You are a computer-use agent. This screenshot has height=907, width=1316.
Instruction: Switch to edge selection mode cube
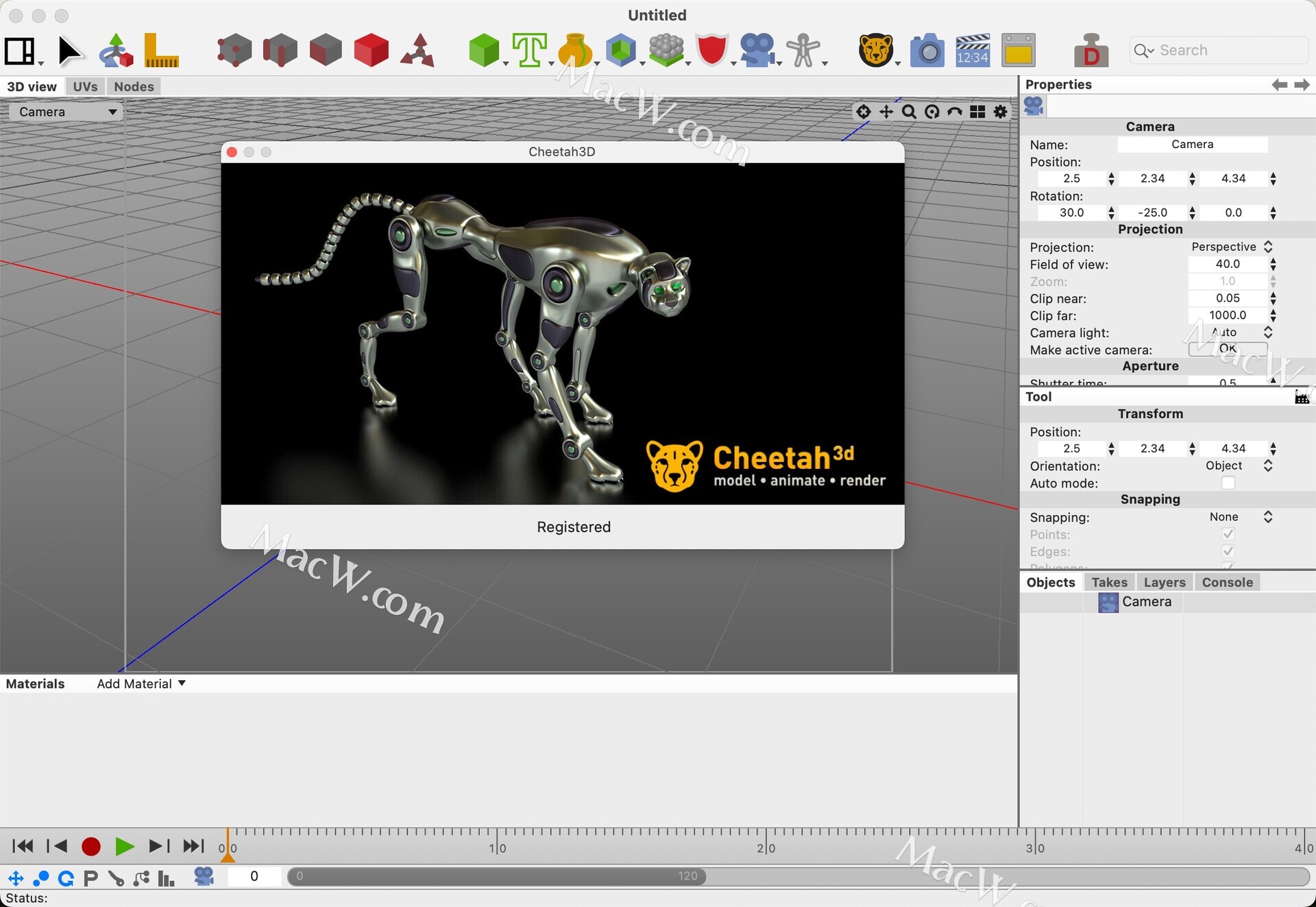tap(280, 51)
